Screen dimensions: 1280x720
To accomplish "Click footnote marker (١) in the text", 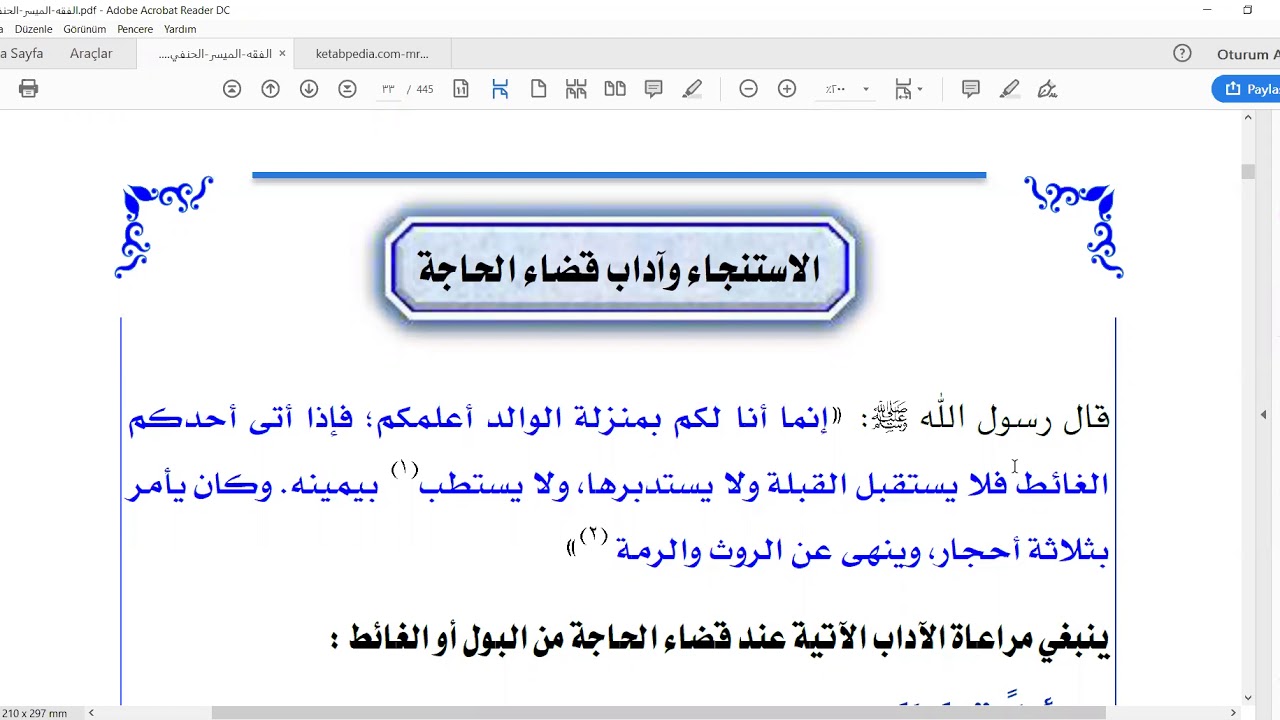I will 404,468.
